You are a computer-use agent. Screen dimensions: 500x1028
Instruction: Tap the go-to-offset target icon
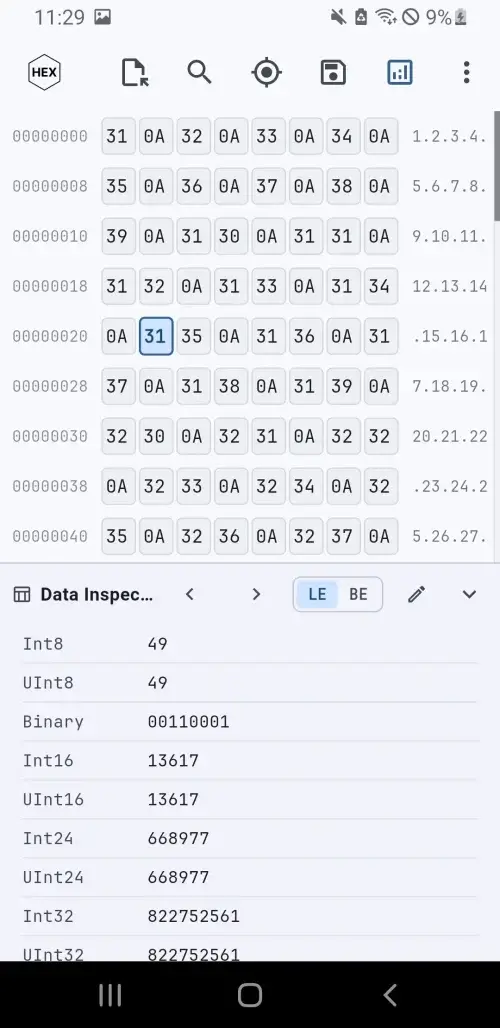click(267, 72)
